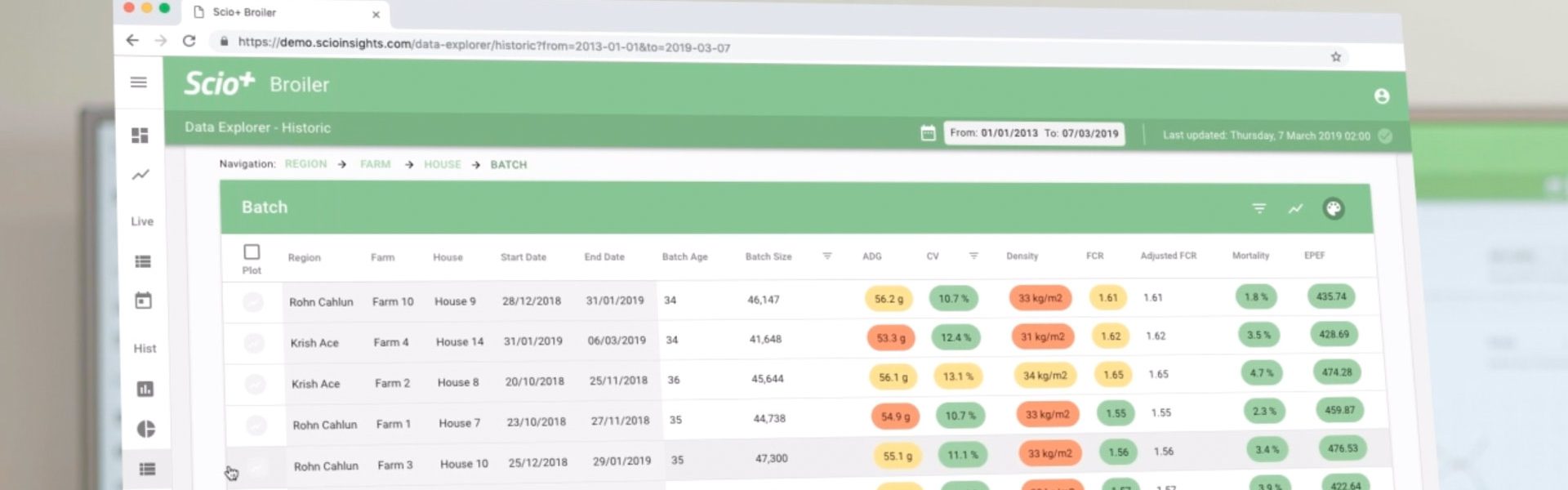Click the 12.4 % CV badge

coord(955,337)
